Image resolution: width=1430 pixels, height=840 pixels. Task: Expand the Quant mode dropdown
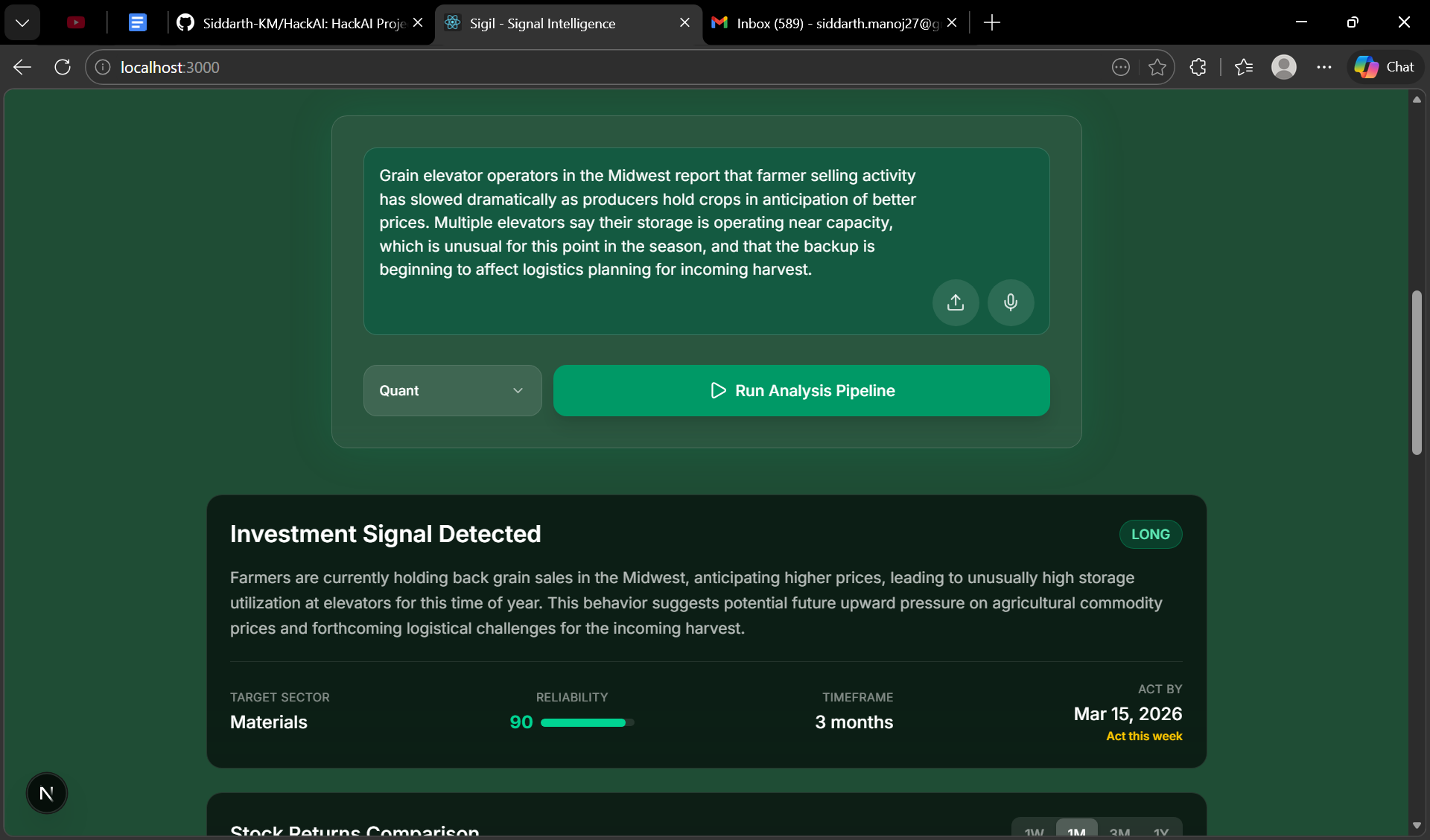452,390
